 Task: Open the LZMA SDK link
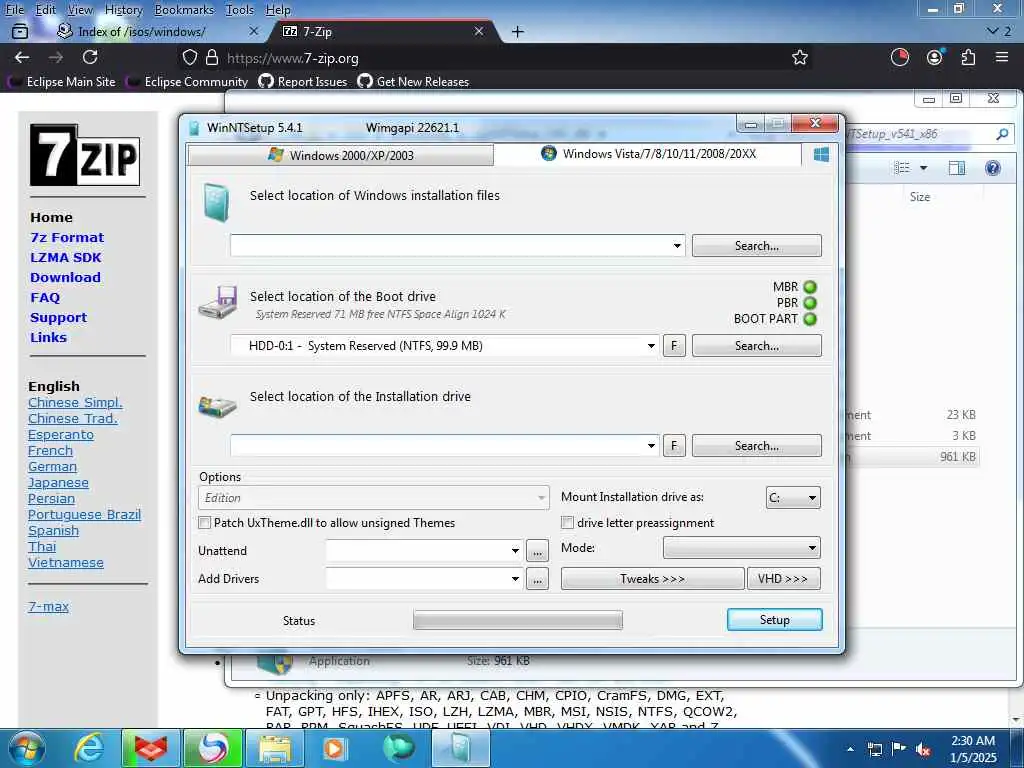pyautogui.click(x=65, y=257)
